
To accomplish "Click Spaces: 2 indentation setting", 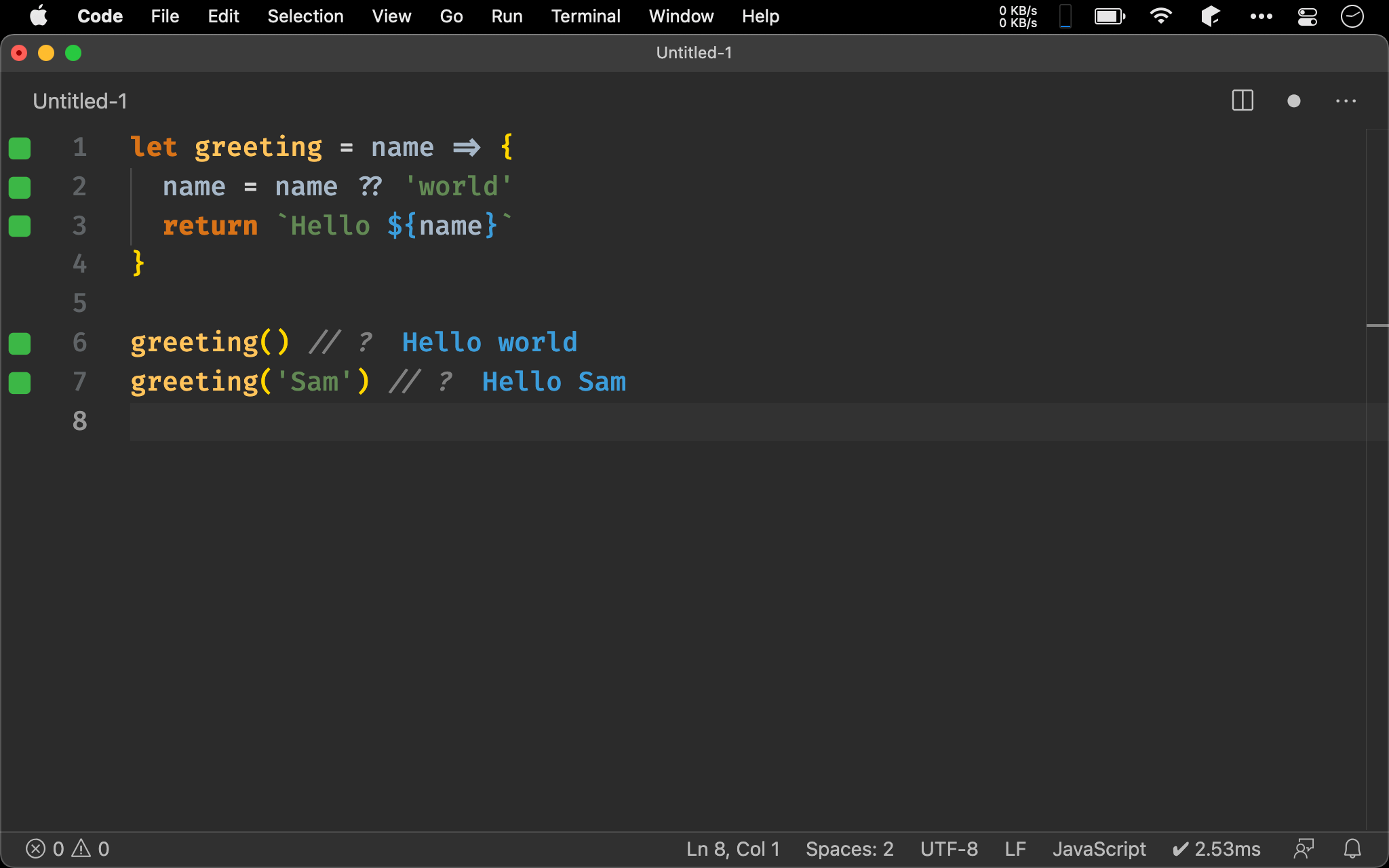I will 849,848.
